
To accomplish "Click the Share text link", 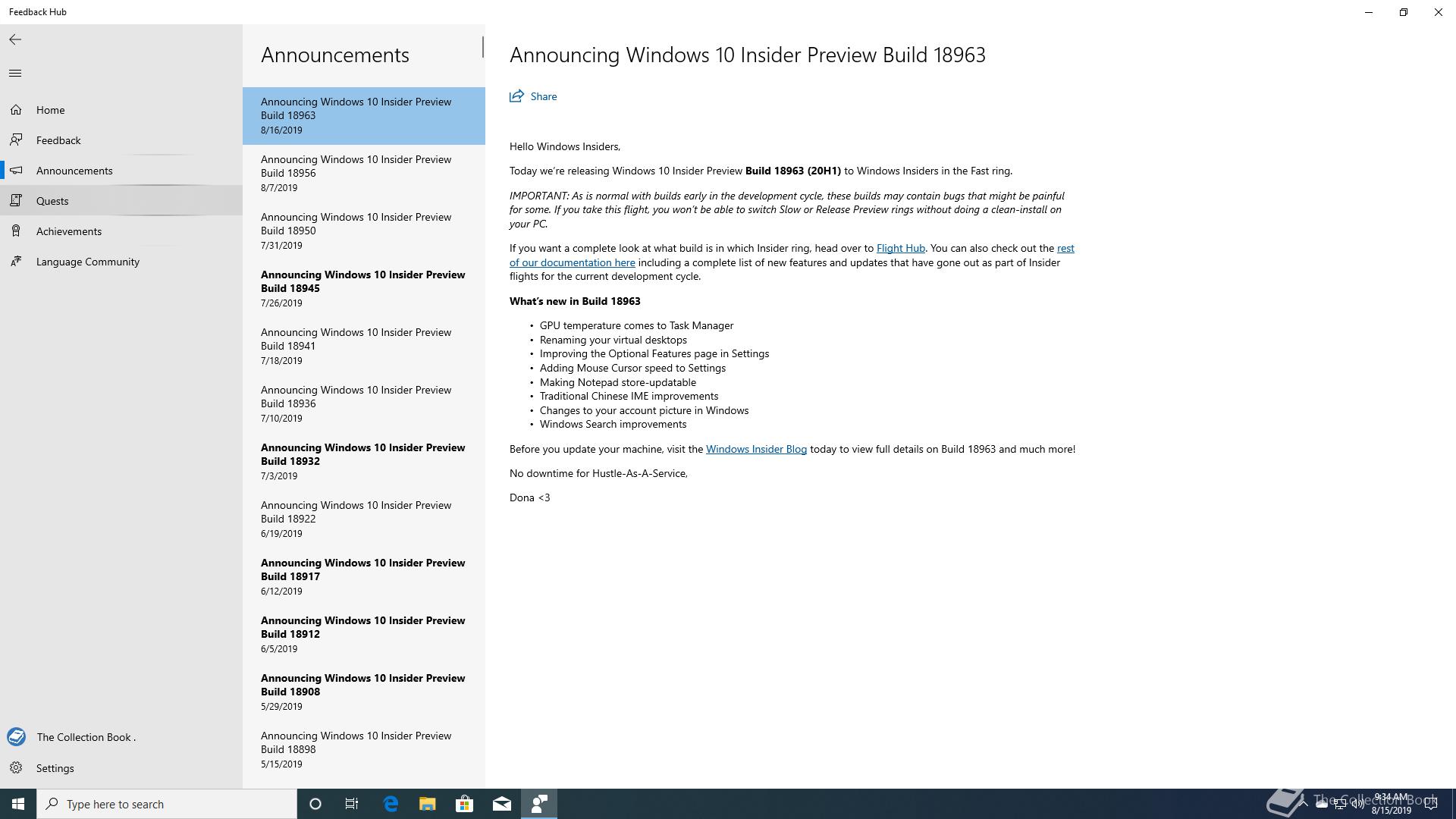I will tap(544, 96).
